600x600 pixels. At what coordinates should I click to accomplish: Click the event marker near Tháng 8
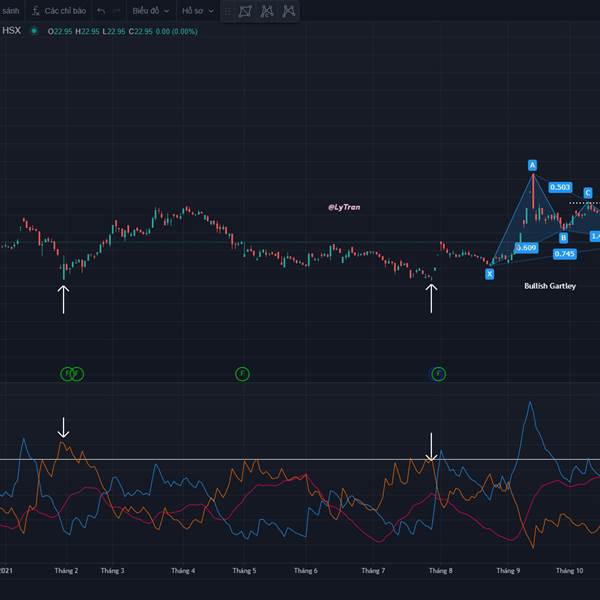tap(438, 374)
